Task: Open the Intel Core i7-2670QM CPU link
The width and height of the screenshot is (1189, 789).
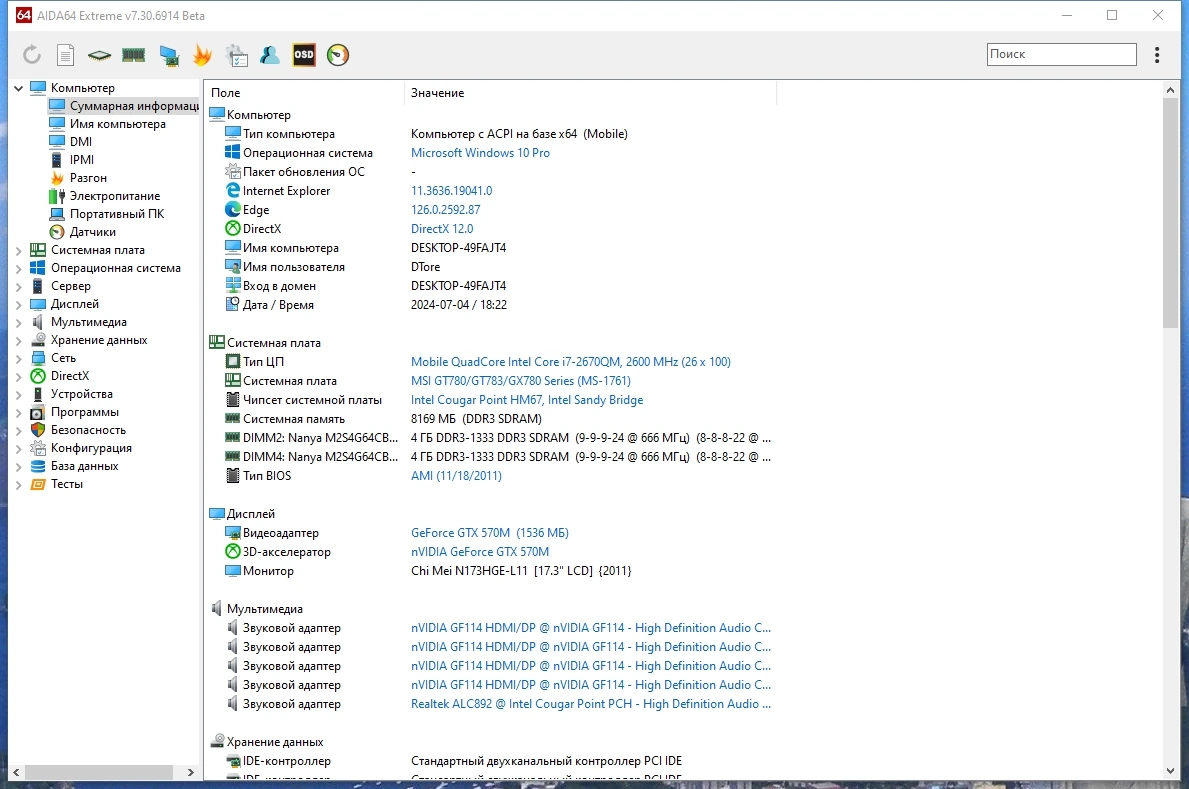Action: 571,362
